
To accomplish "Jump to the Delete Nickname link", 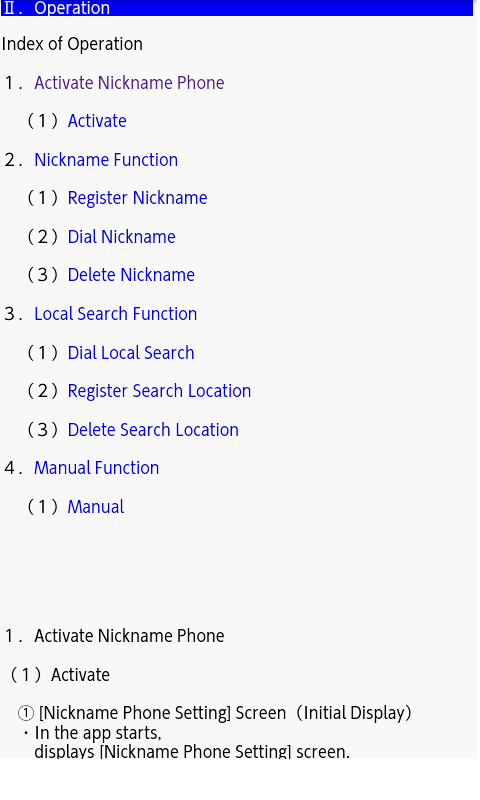I will (x=131, y=275).
